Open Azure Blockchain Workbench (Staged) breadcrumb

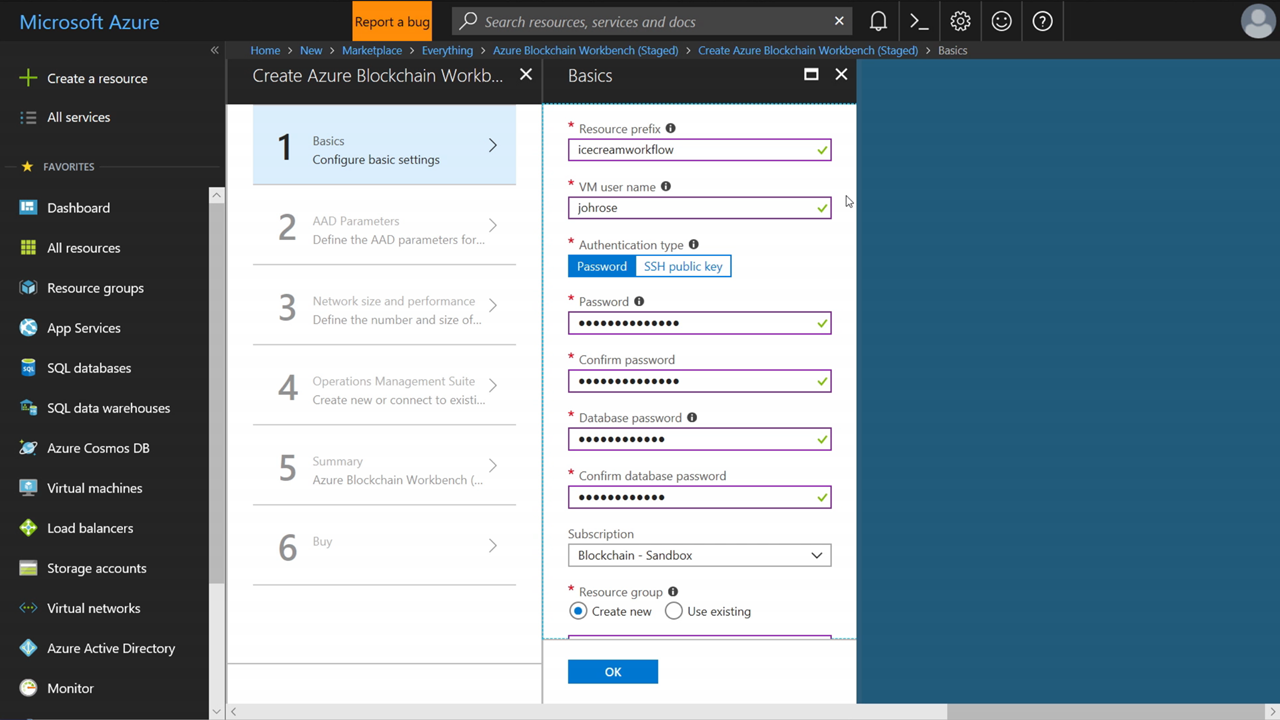coord(585,50)
